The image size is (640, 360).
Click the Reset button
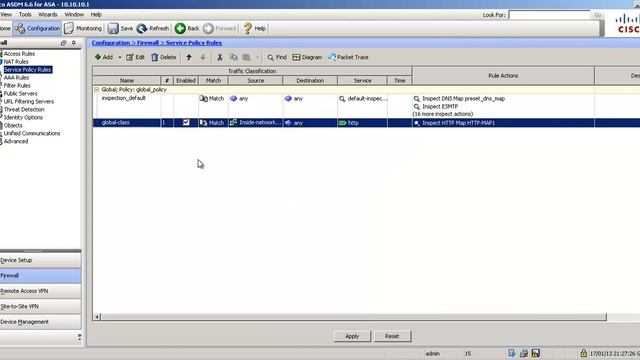[392, 336]
